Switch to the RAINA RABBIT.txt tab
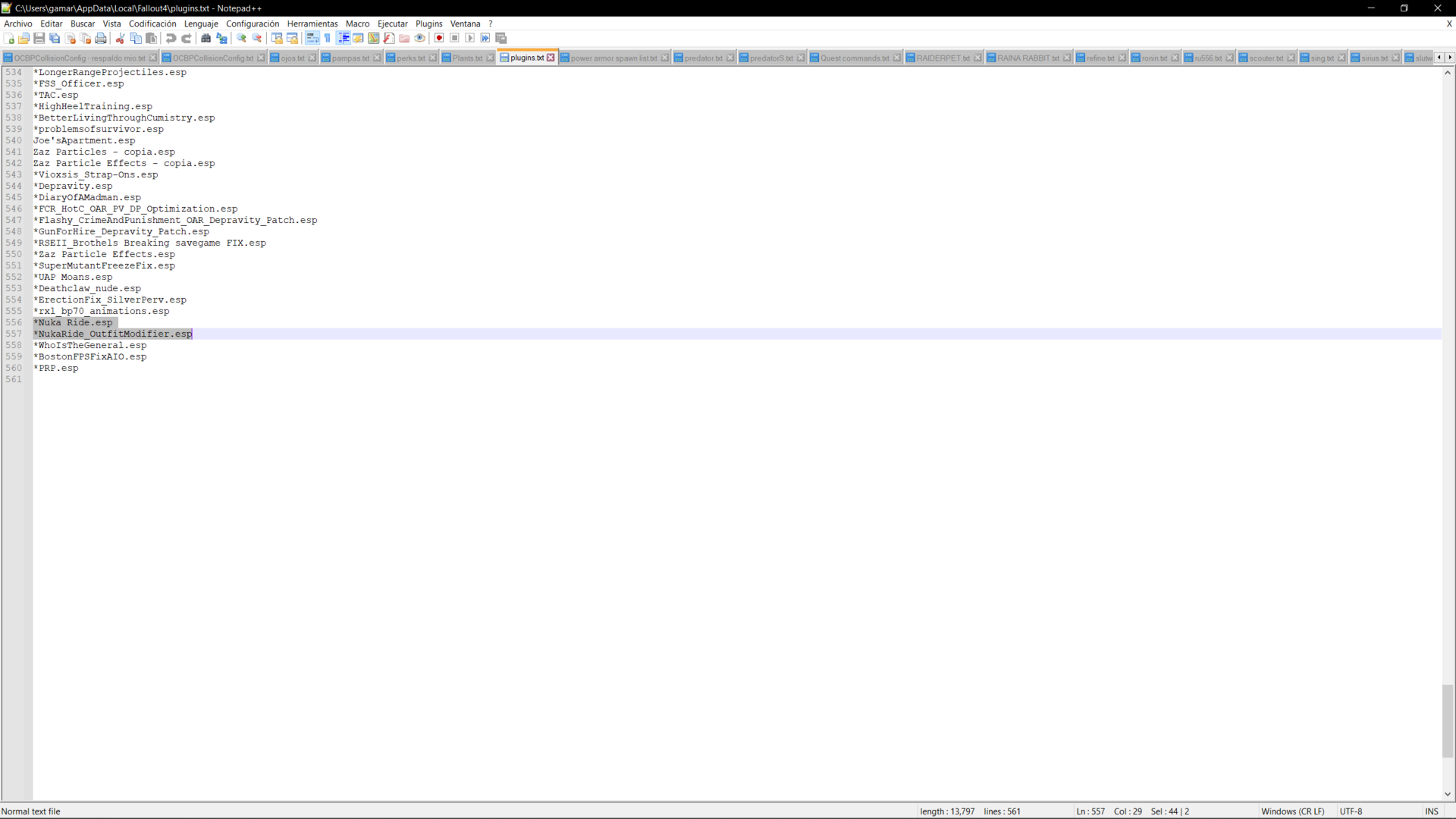Image resolution: width=1456 pixels, height=819 pixels. (1028, 58)
